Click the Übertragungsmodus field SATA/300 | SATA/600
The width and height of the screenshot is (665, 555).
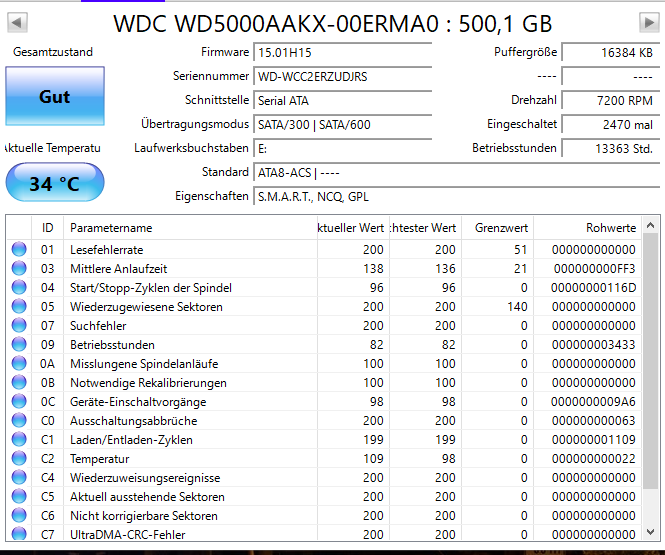pos(343,124)
